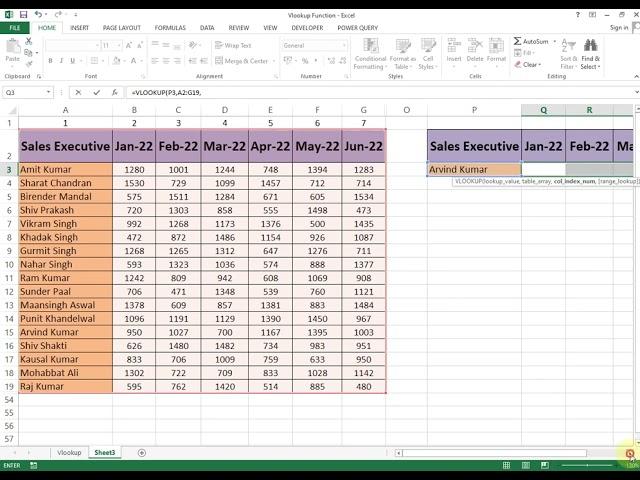The height and width of the screenshot is (480, 640).
Task: Click the zoom slider in status bar
Action: point(587,465)
